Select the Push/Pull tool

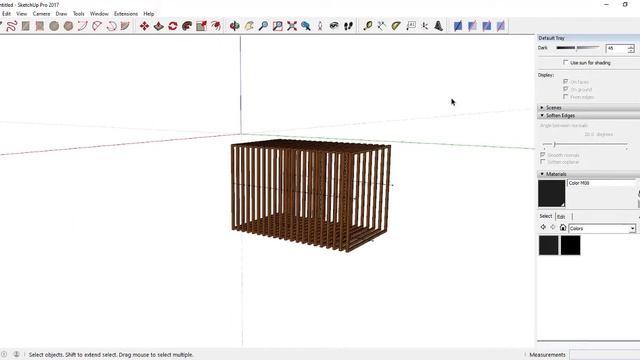pyautogui.click(x=158, y=26)
